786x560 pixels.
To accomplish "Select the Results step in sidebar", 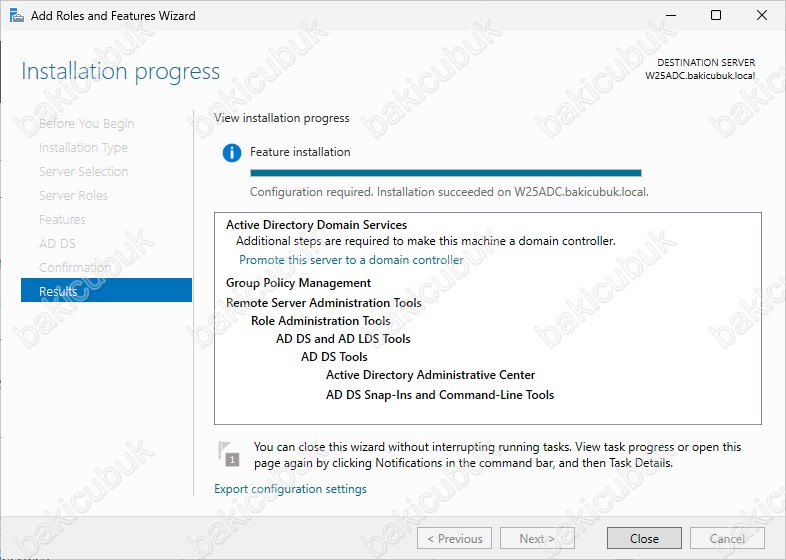I will 106,291.
